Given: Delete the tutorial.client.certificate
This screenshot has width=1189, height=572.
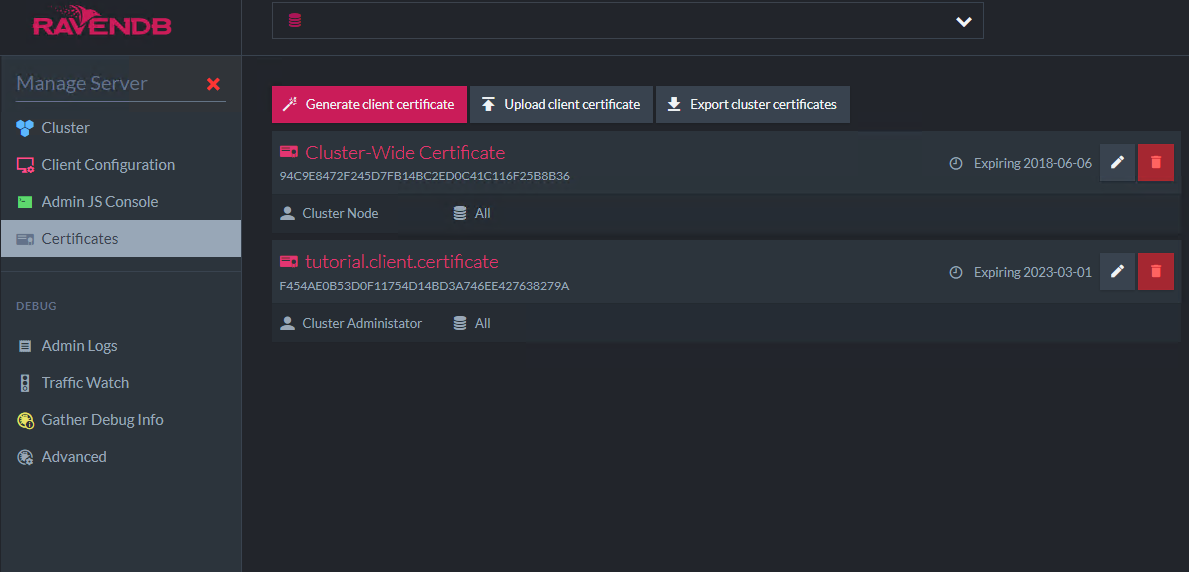Looking at the screenshot, I should click(1156, 272).
